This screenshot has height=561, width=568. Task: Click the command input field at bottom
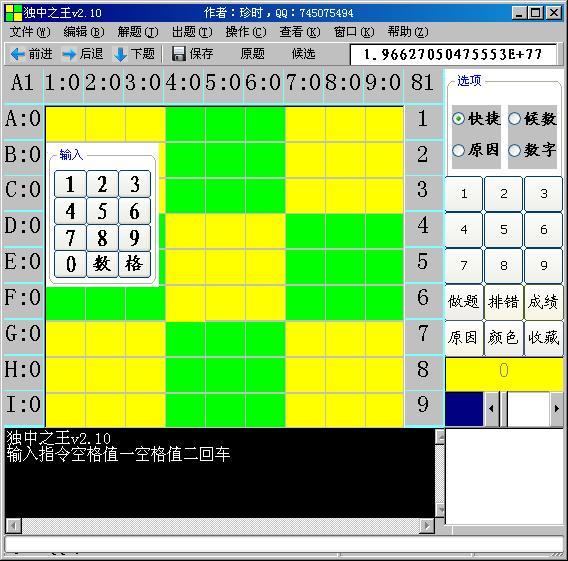click(x=283, y=544)
